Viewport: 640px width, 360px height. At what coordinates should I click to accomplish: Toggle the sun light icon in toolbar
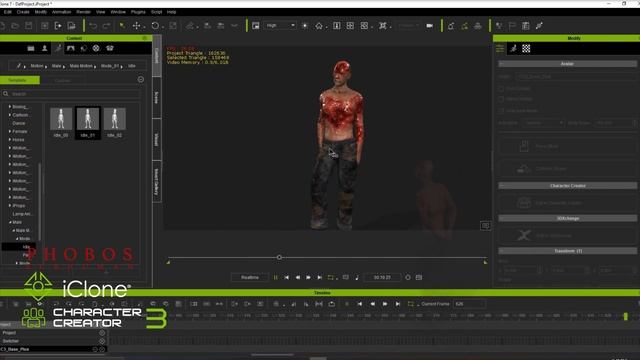click(x=305, y=26)
